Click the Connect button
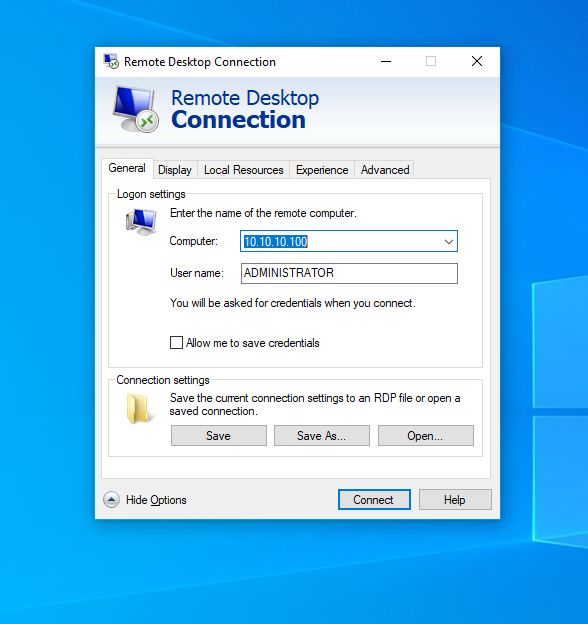The image size is (588, 624). click(374, 499)
